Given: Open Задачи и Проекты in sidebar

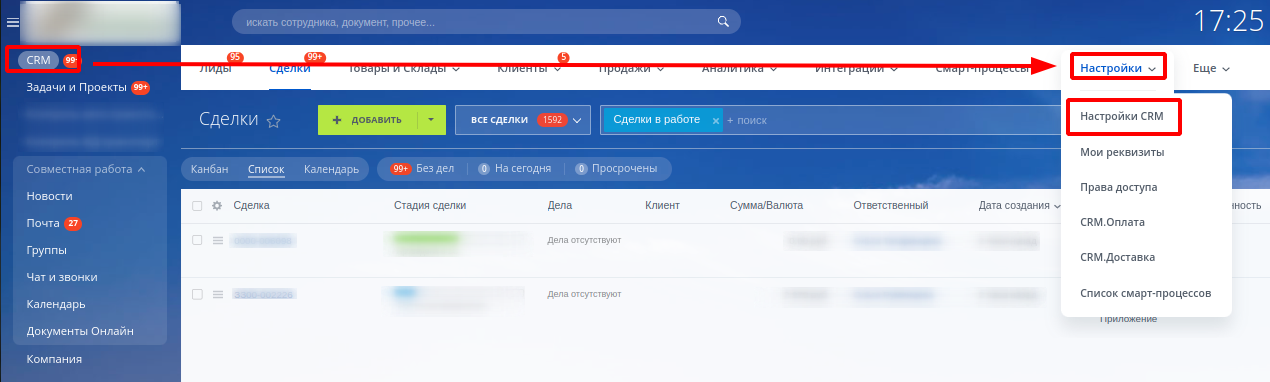Looking at the screenshot, I should pyautogui.click(x=77, y=87).
